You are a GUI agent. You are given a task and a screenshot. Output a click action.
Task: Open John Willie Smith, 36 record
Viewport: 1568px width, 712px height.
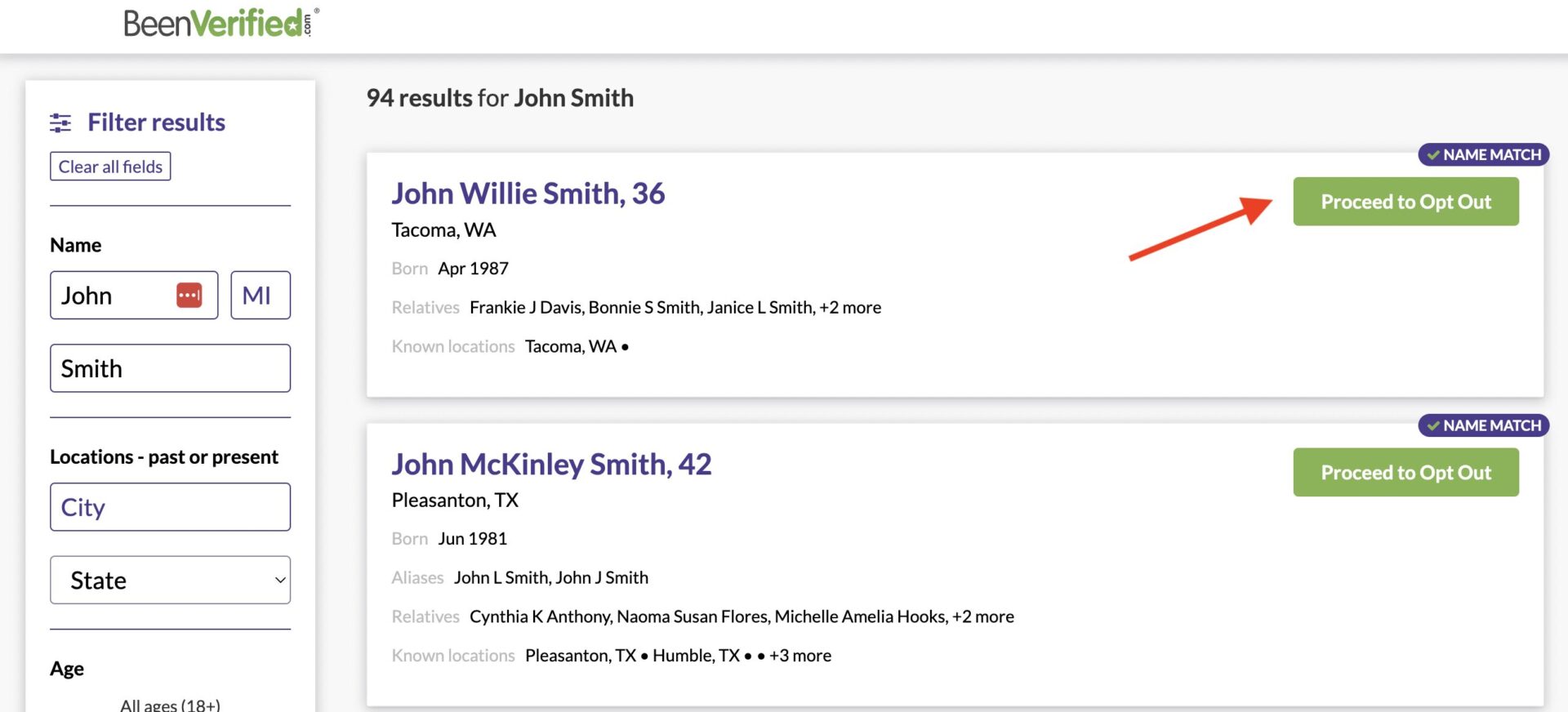pos(528,194)
